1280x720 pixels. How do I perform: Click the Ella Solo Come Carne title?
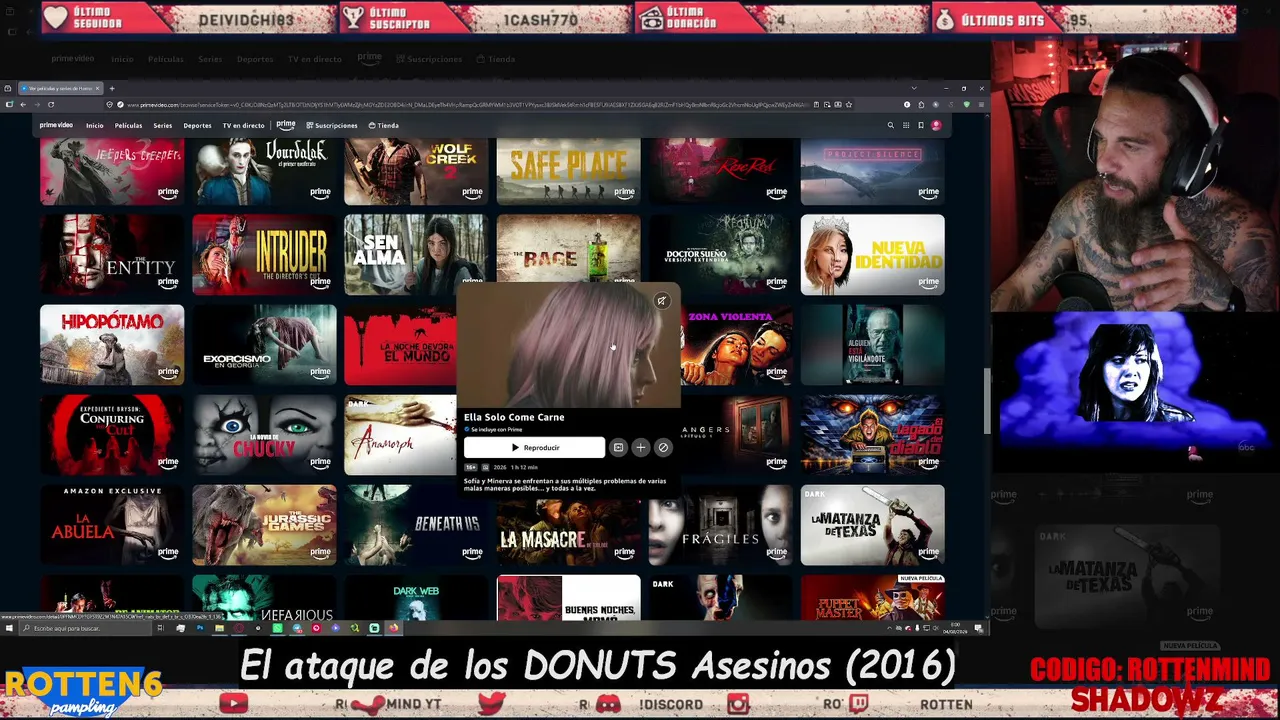pyautogui.click(x=514, y=417)
